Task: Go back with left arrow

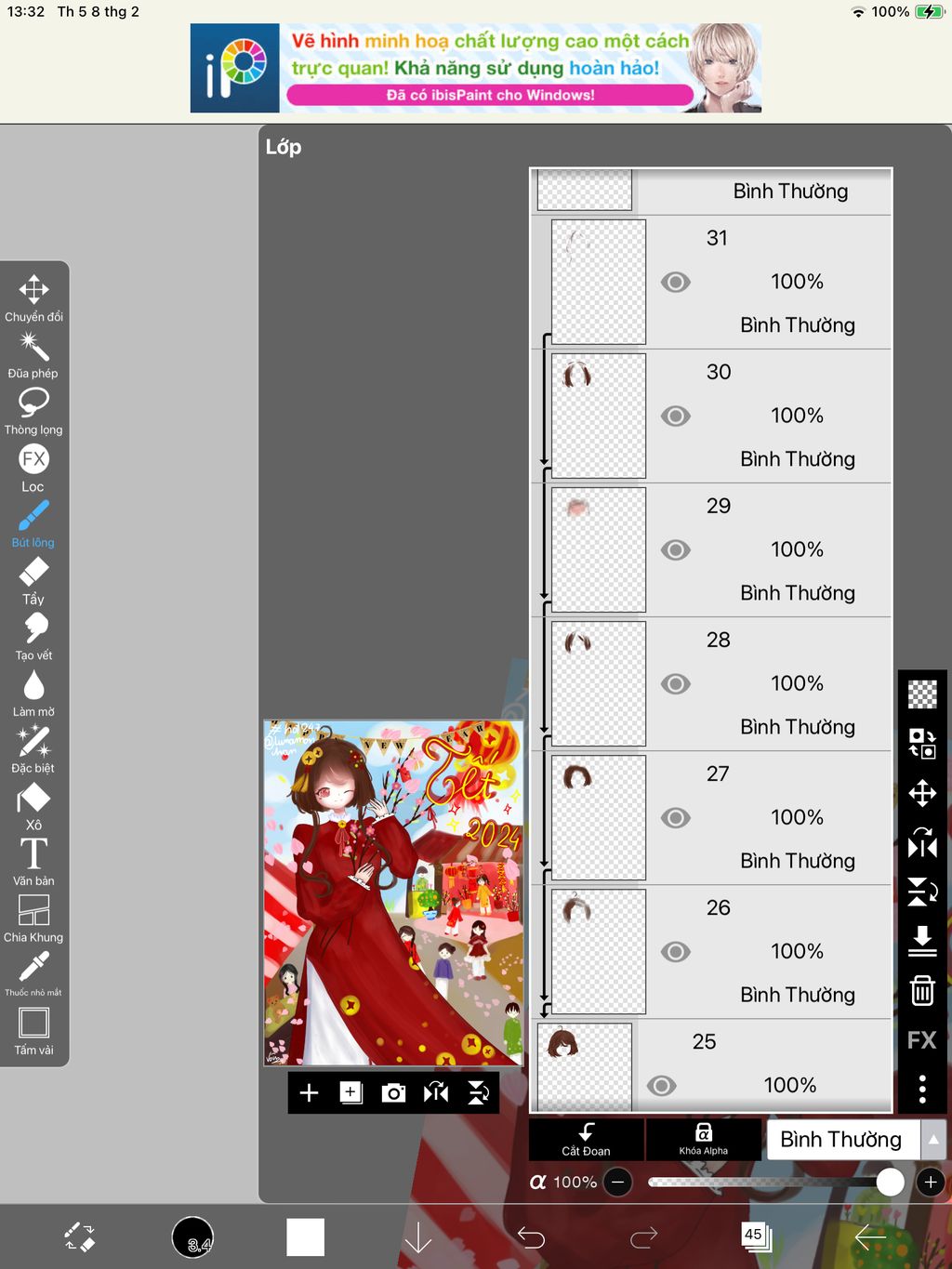Action: 869,1237
